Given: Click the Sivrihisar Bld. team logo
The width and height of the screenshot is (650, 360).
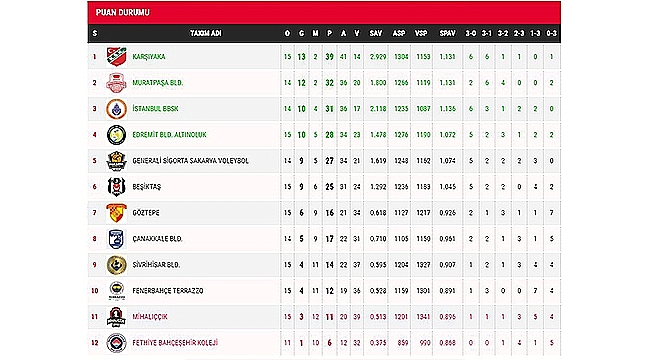Looking at the screenshot, I should tap(116, 265).
